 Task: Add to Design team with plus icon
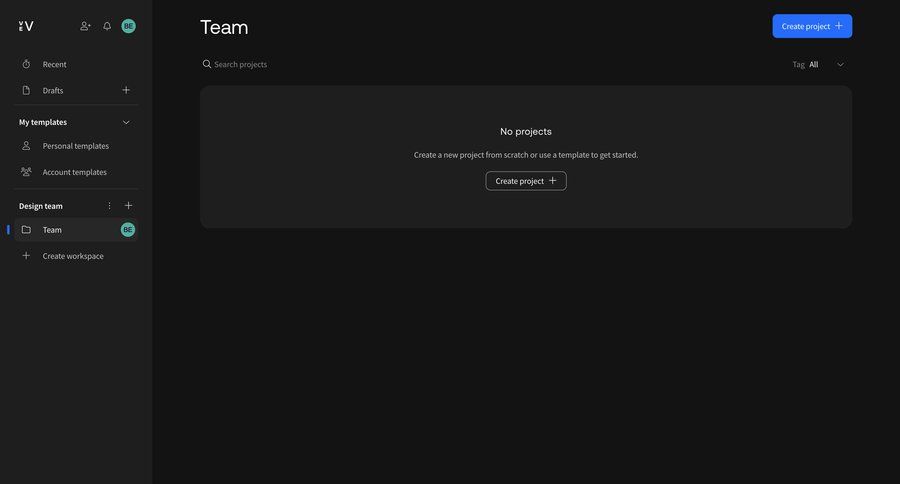click(129, 206)
